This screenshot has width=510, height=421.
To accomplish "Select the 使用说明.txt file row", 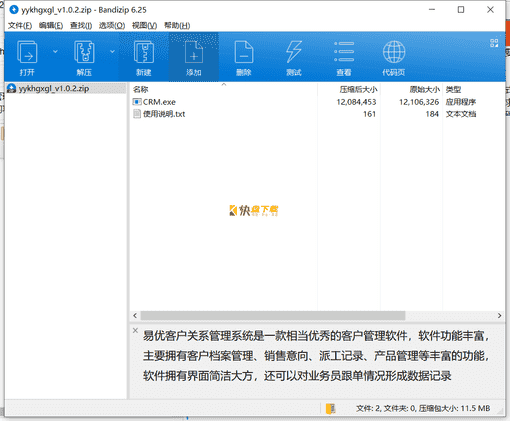I will (317, 114).
